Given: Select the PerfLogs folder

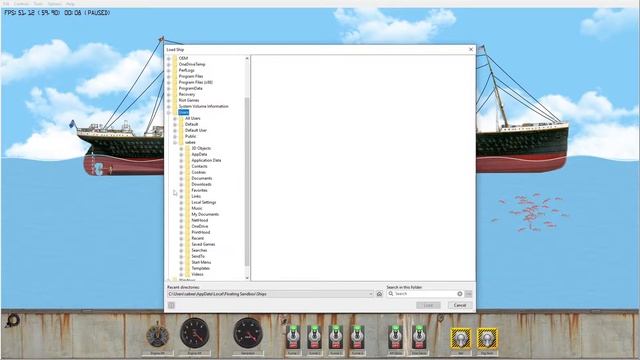Looking at the screenshot, I should (x=187, y=70).
